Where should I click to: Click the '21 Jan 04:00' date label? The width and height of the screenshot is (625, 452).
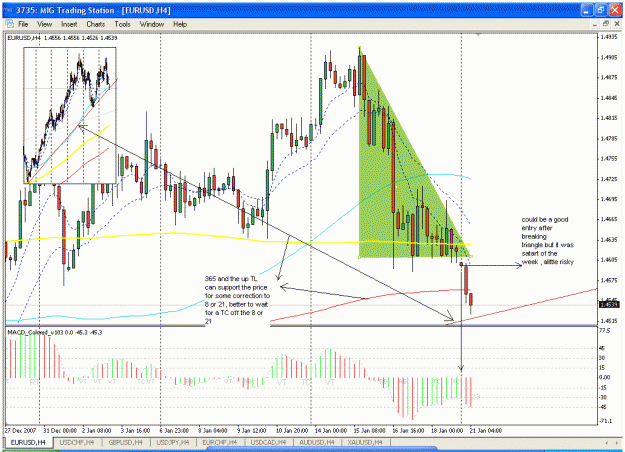coord(485,430)
